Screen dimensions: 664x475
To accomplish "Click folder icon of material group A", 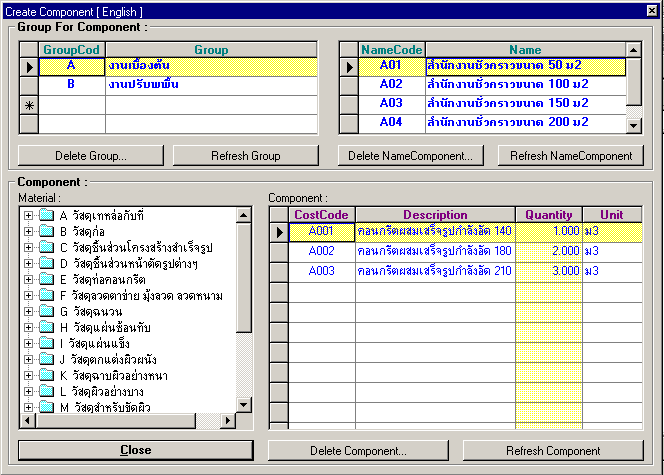I will pos(47,215).
